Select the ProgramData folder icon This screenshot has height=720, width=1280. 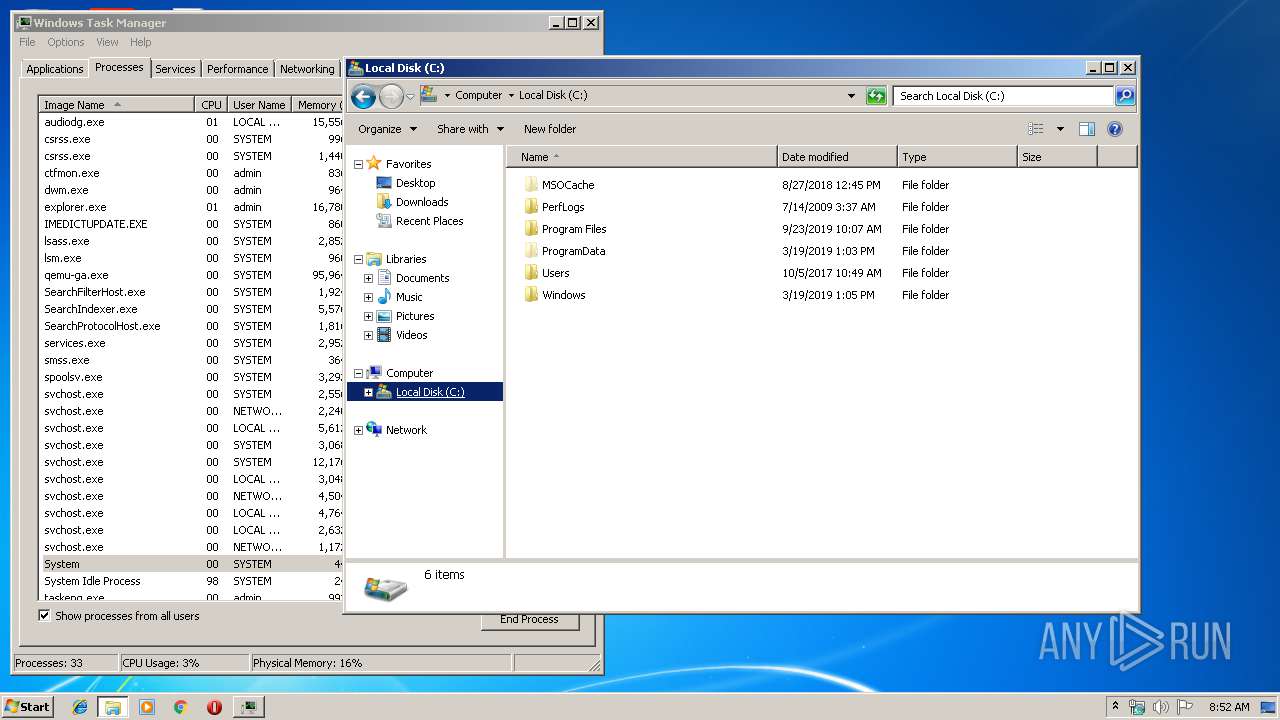tap(531, 251)
